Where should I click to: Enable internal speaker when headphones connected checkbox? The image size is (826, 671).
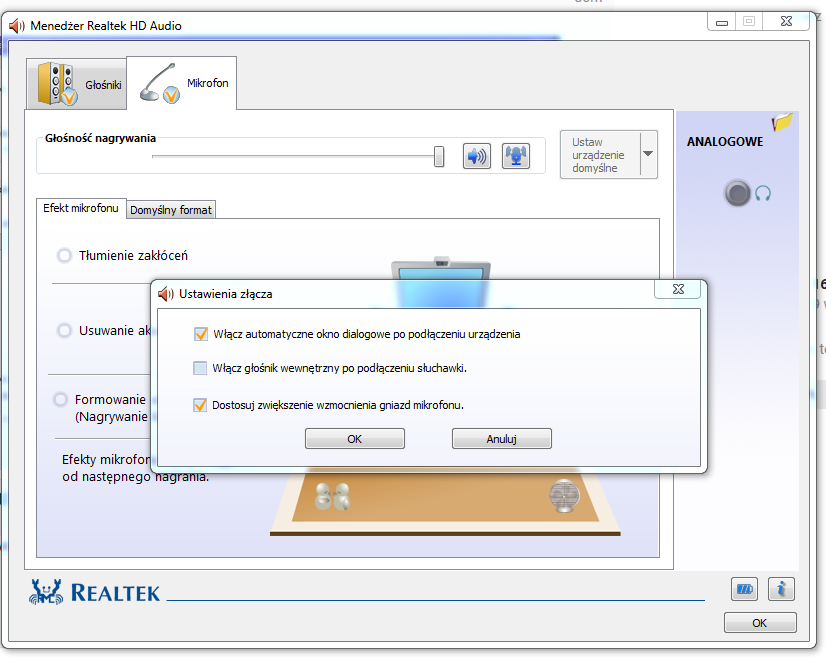(x=200, y=368)
